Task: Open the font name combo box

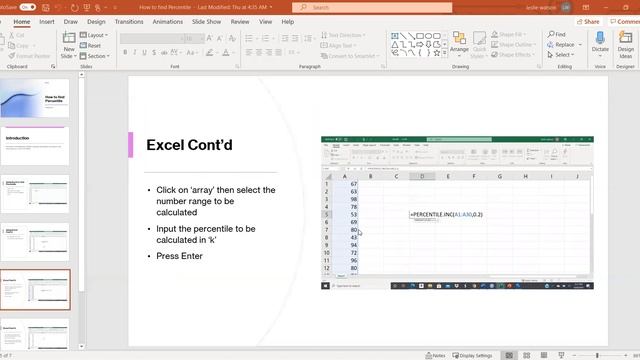Action: click(151, 38)
